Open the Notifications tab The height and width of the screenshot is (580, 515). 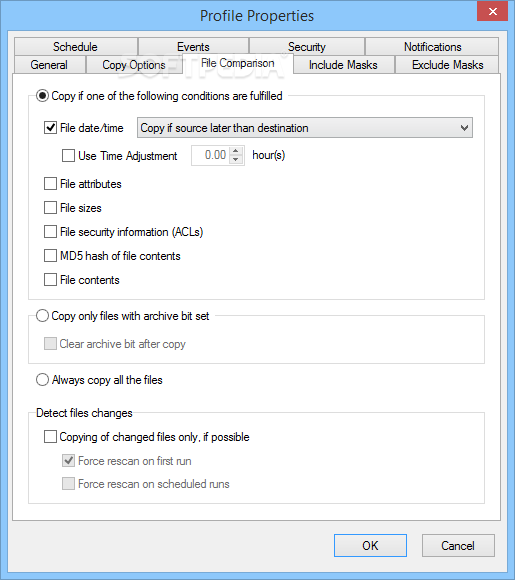point(432,47)
